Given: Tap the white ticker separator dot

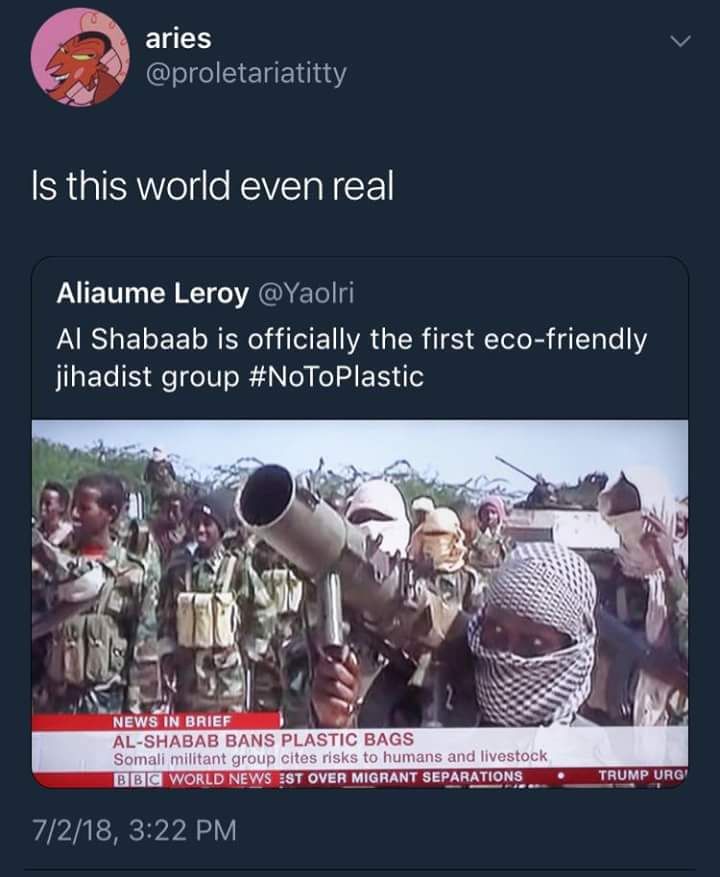Looking at the screenshot, I should coord(561,776).
